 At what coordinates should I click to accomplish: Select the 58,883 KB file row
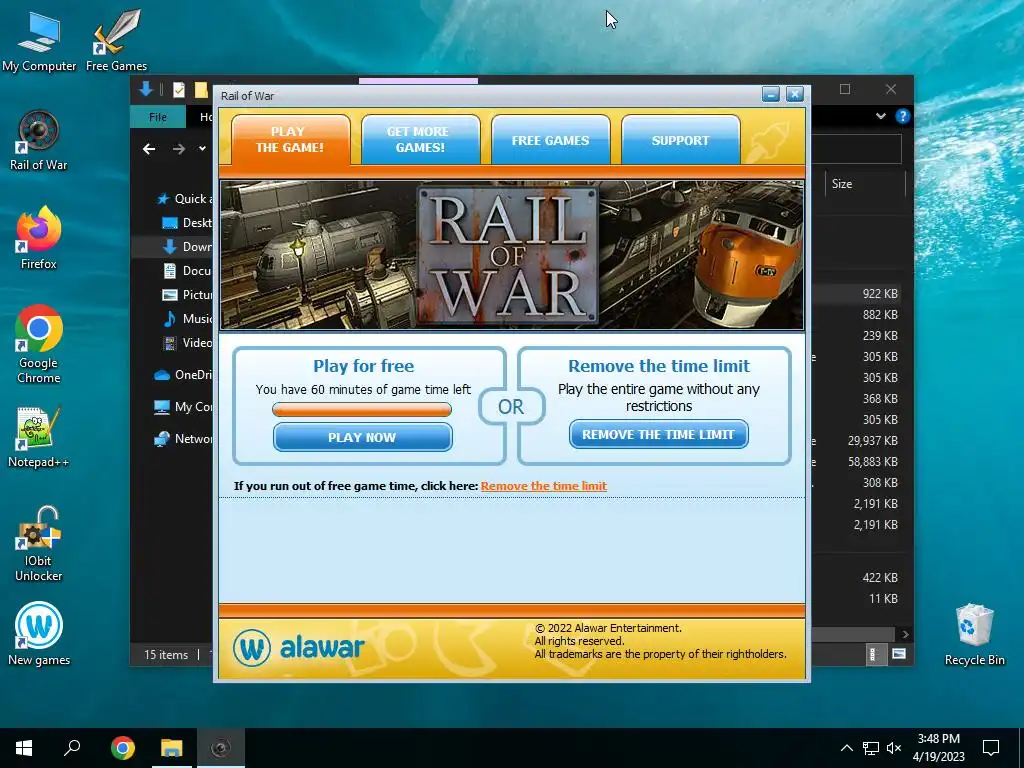pyautogui.click(x=859, y=462)
